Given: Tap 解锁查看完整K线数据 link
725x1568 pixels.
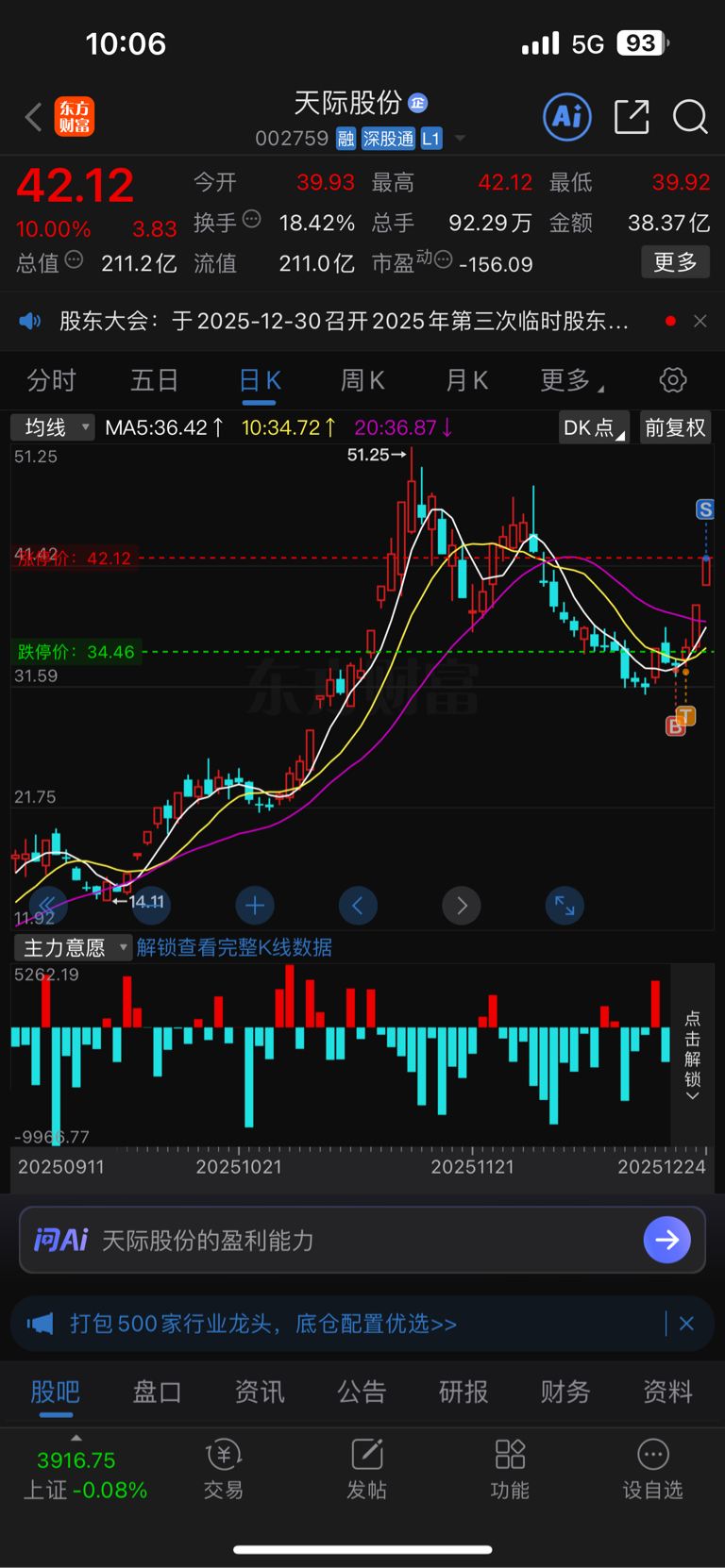Looking at the screenshot, I should (x=234, y=947).
